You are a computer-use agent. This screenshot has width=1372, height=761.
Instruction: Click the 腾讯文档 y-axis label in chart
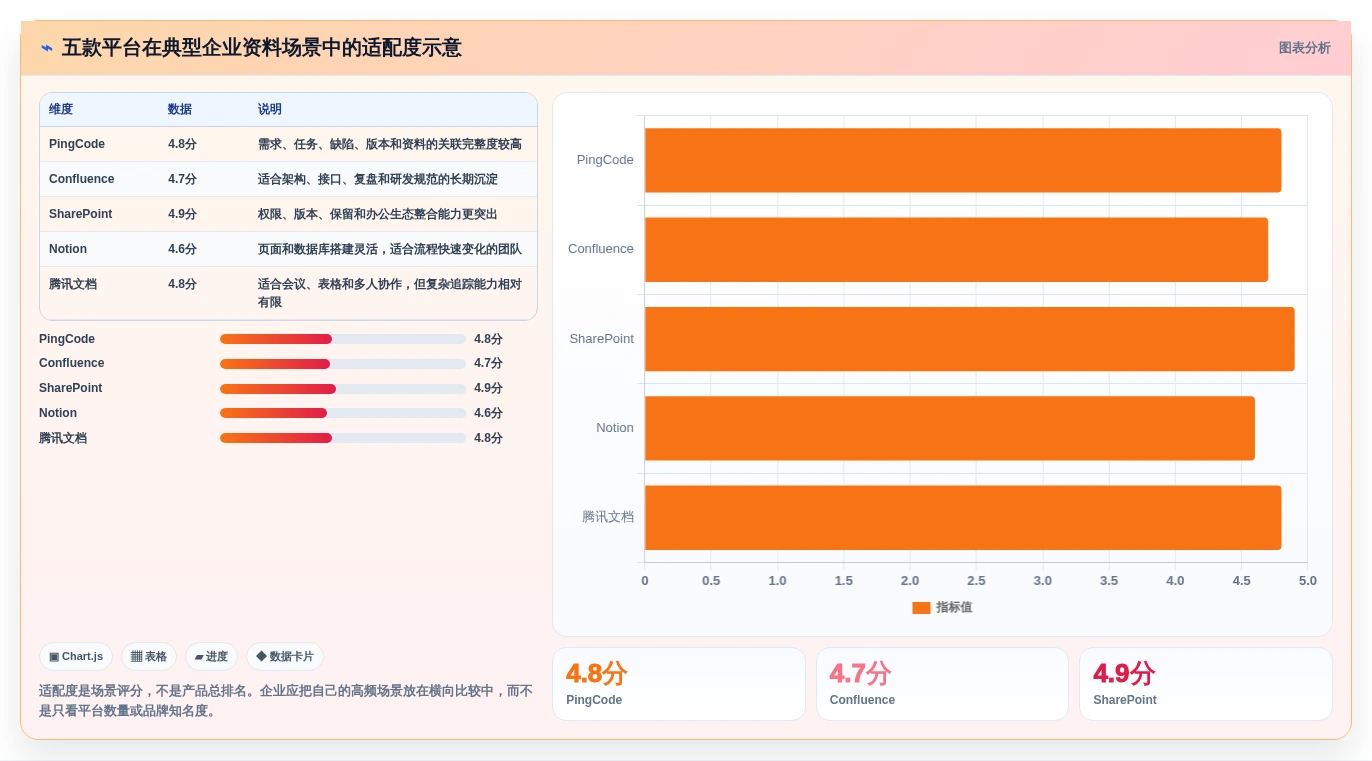(608, 517)
